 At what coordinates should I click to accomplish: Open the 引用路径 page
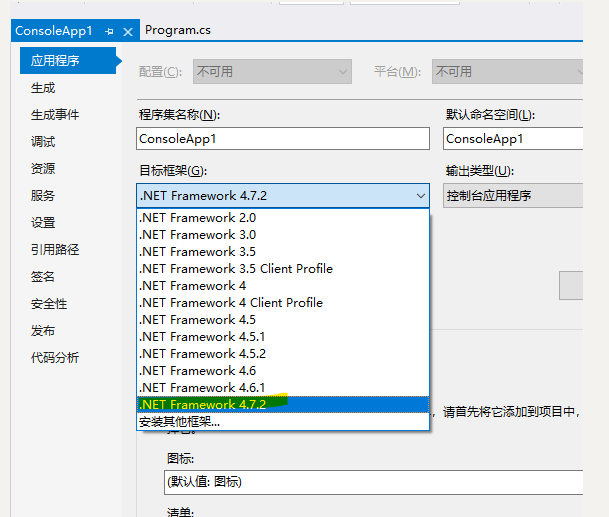[55, 249]
